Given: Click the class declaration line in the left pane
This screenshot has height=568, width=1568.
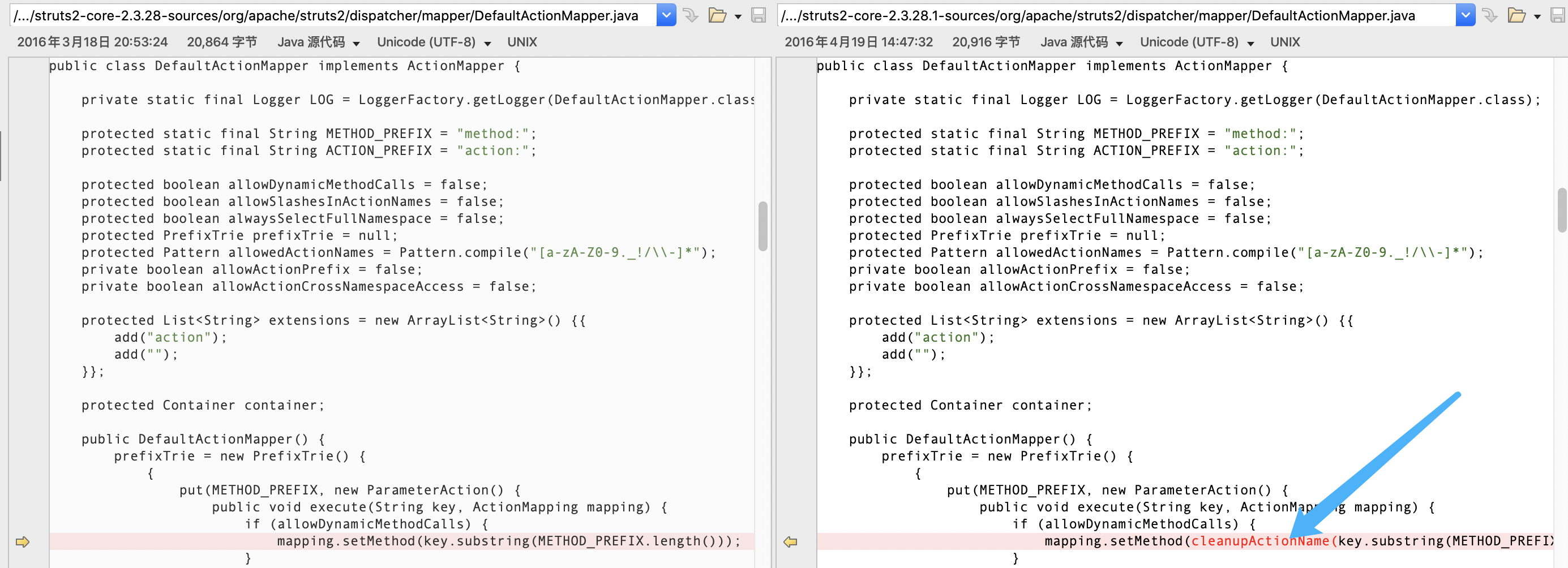Looking at the screenshot, I should pyautogui.click(x=285, y=66).
